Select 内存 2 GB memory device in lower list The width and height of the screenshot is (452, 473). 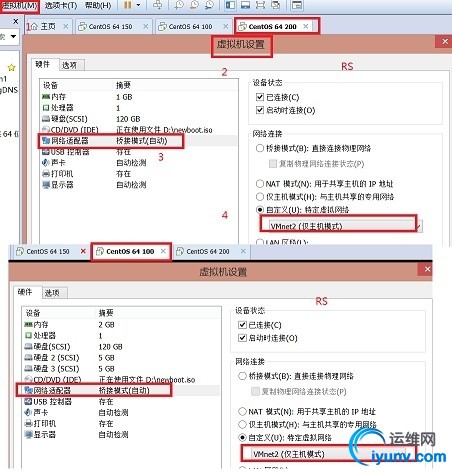click(121, 325)
